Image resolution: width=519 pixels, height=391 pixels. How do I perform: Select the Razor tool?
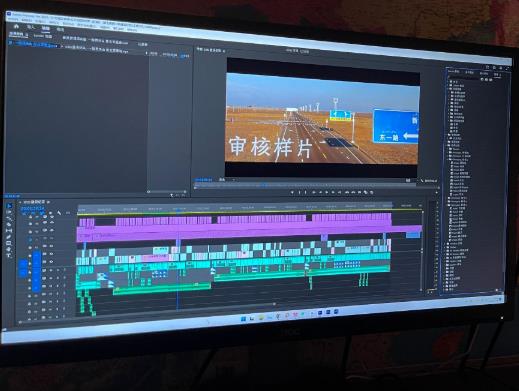click(9, 224)
